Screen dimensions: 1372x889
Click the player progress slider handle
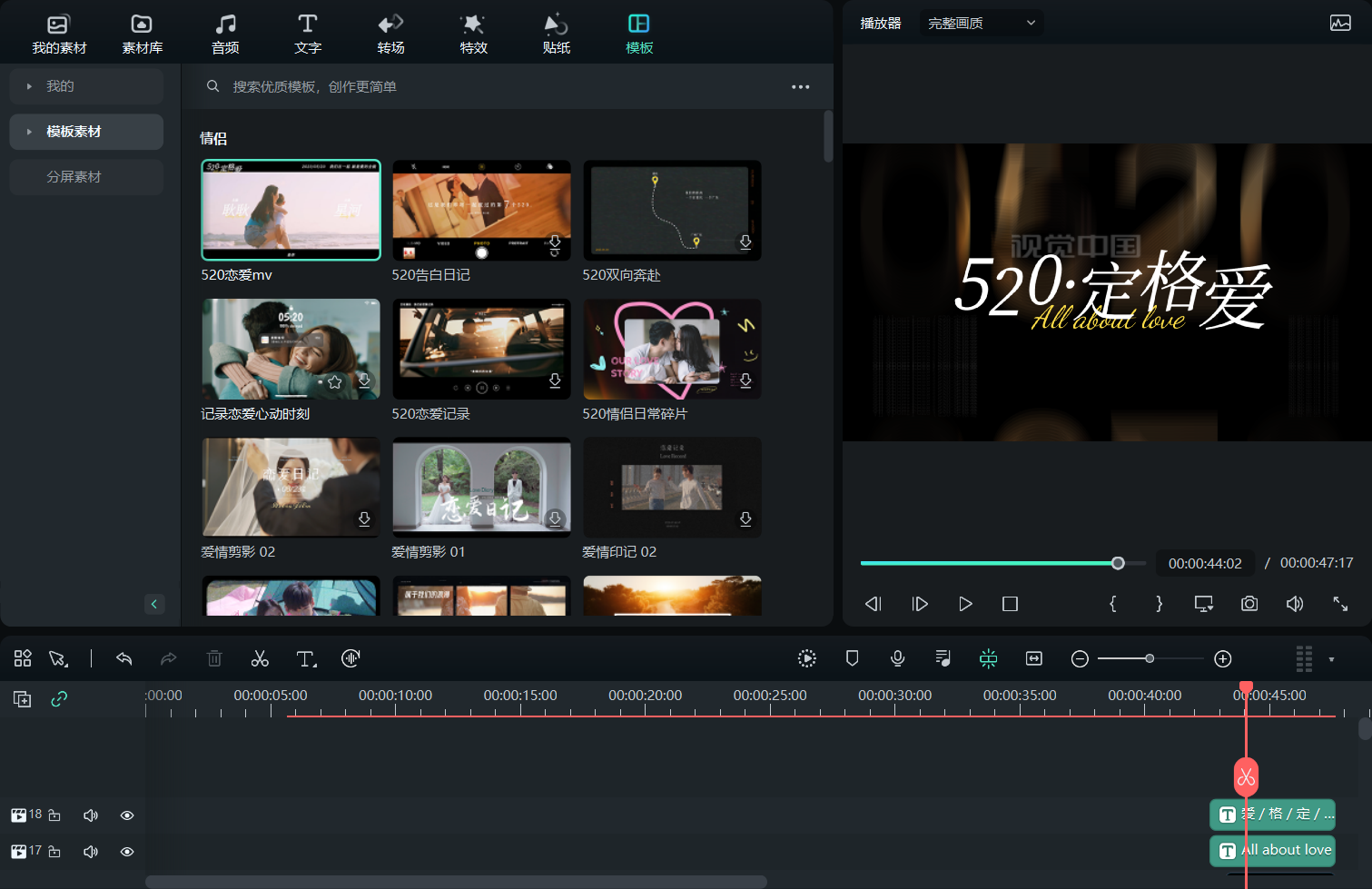click(x=1118, y=563)
